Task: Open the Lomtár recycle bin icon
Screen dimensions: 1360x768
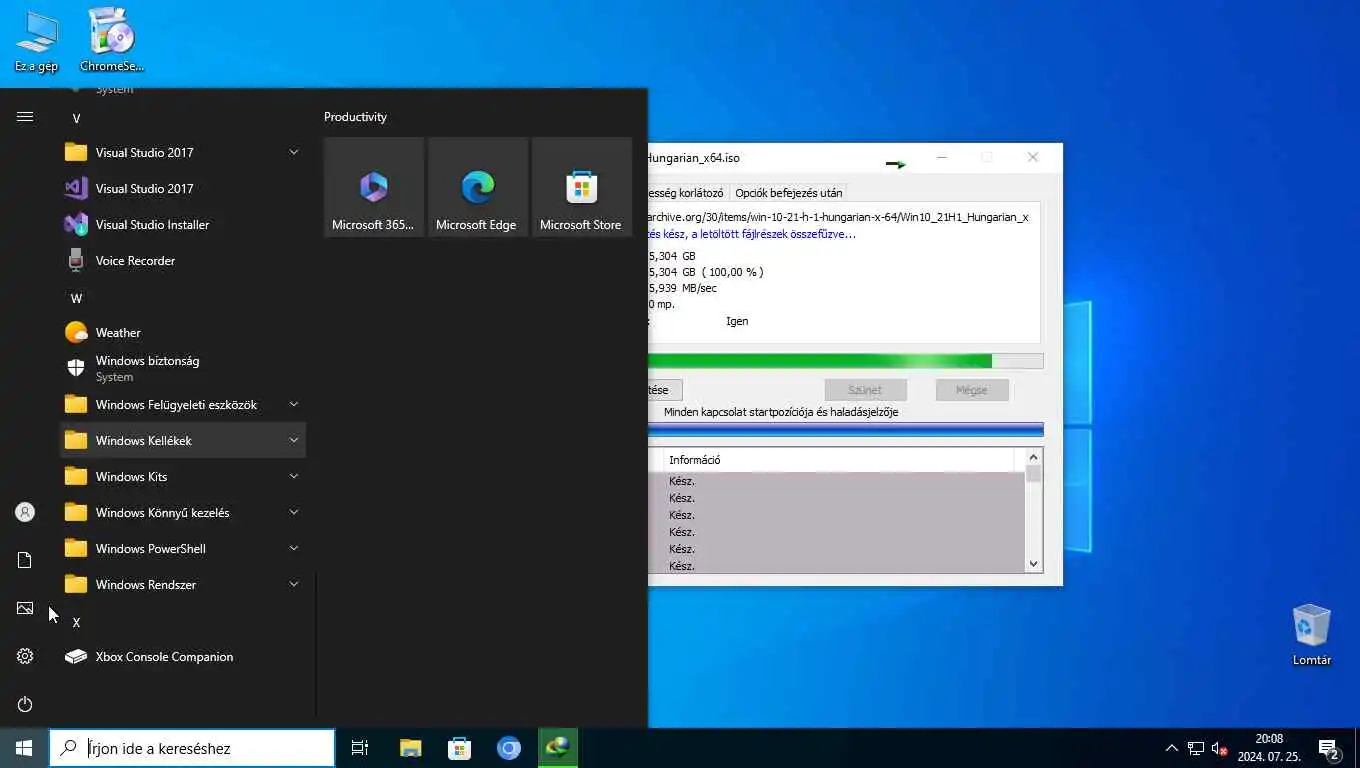Action: point(1311,635)
